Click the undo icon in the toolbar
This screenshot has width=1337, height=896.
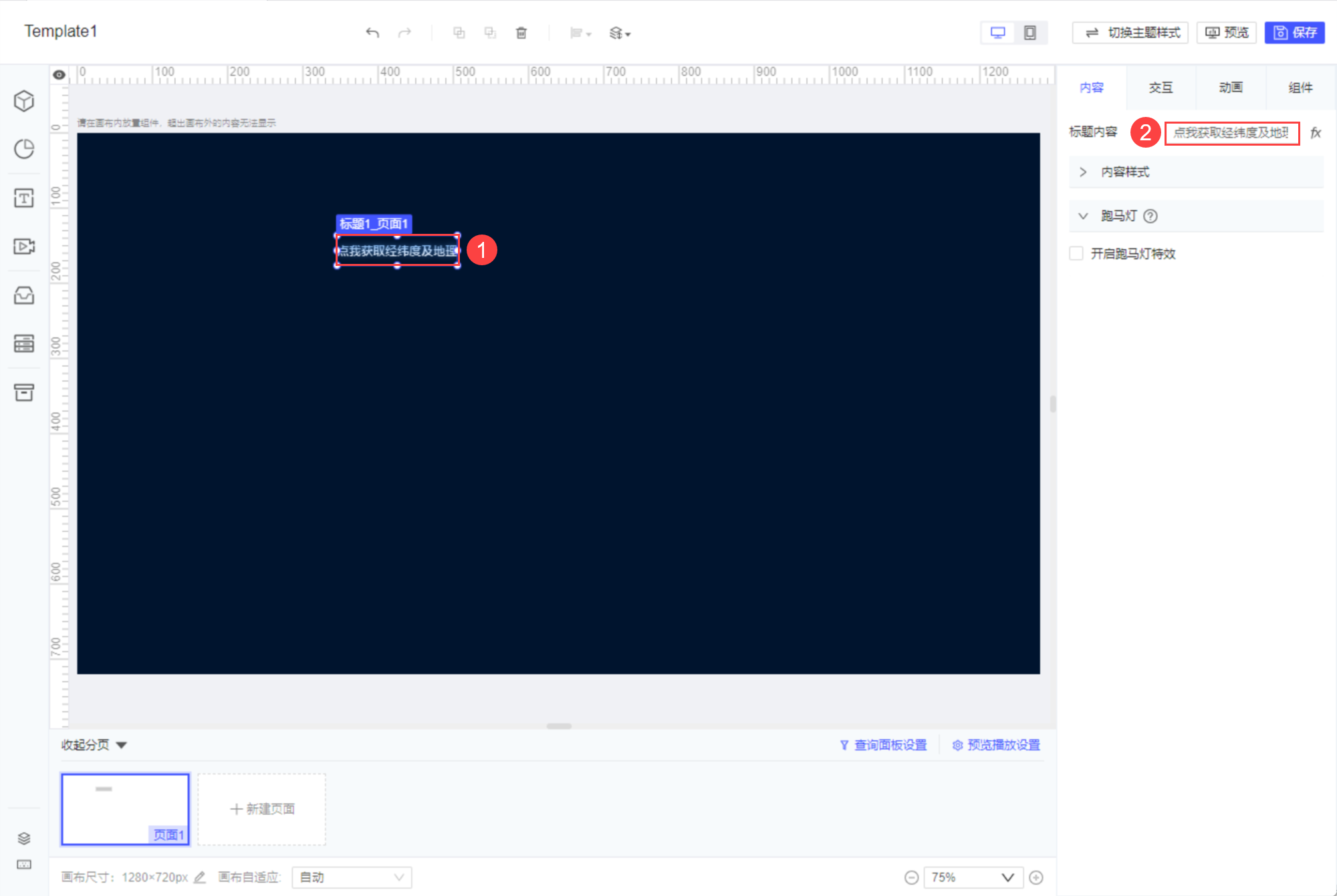point(372,32)
